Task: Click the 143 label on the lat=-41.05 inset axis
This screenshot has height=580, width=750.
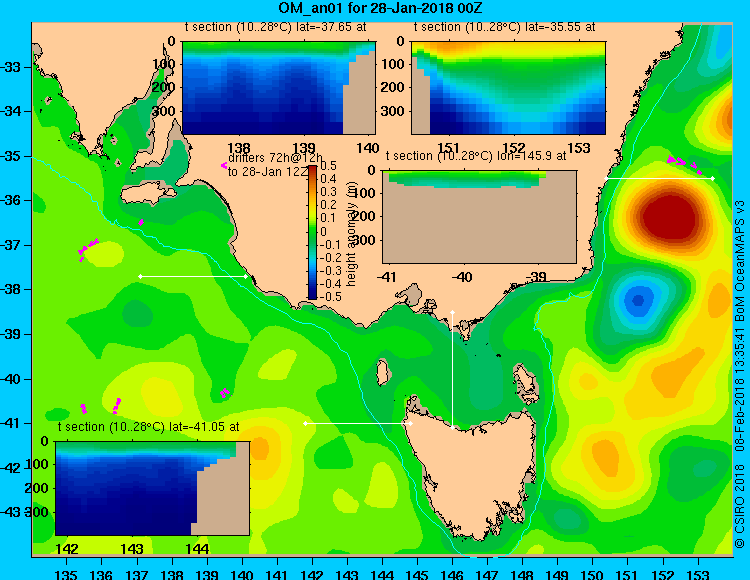Action: click(132, 548)
